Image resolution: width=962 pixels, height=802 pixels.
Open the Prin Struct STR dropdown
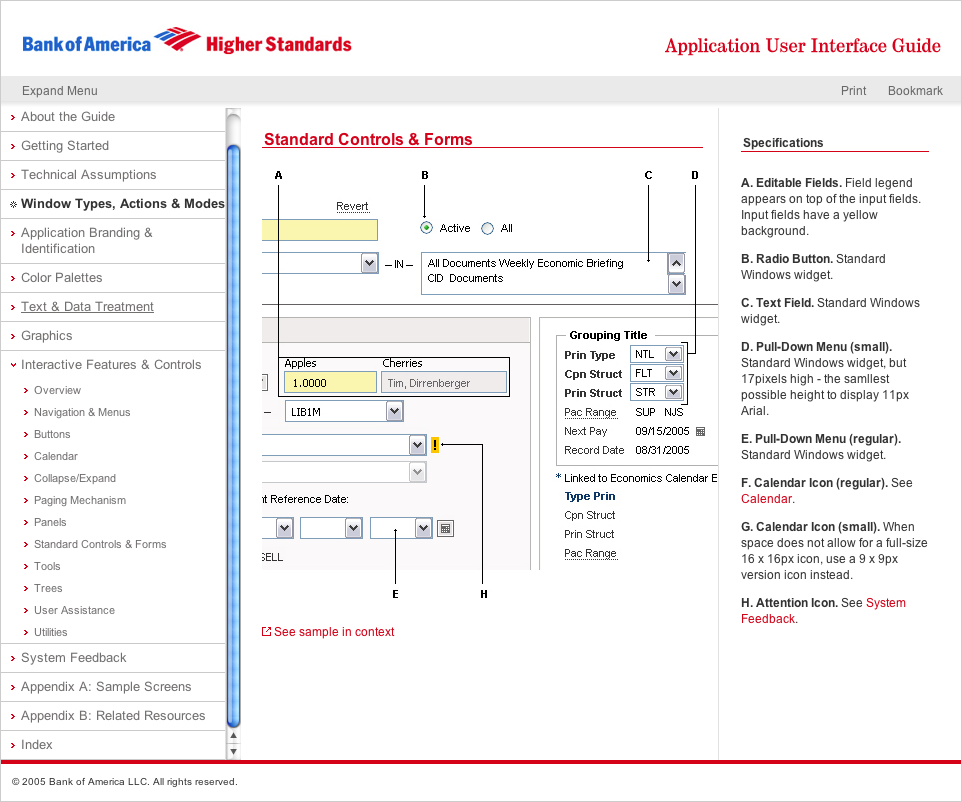pos(674,392)
